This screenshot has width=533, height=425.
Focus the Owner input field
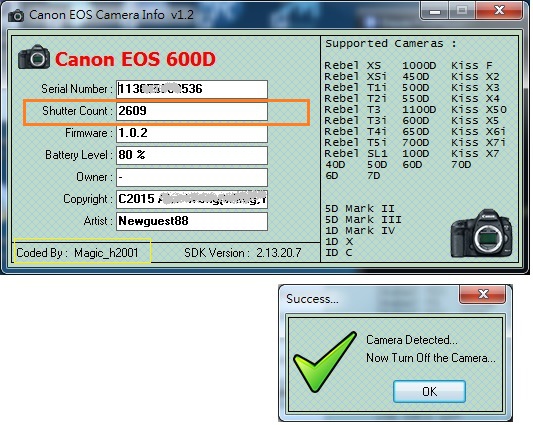click(192, 177)
